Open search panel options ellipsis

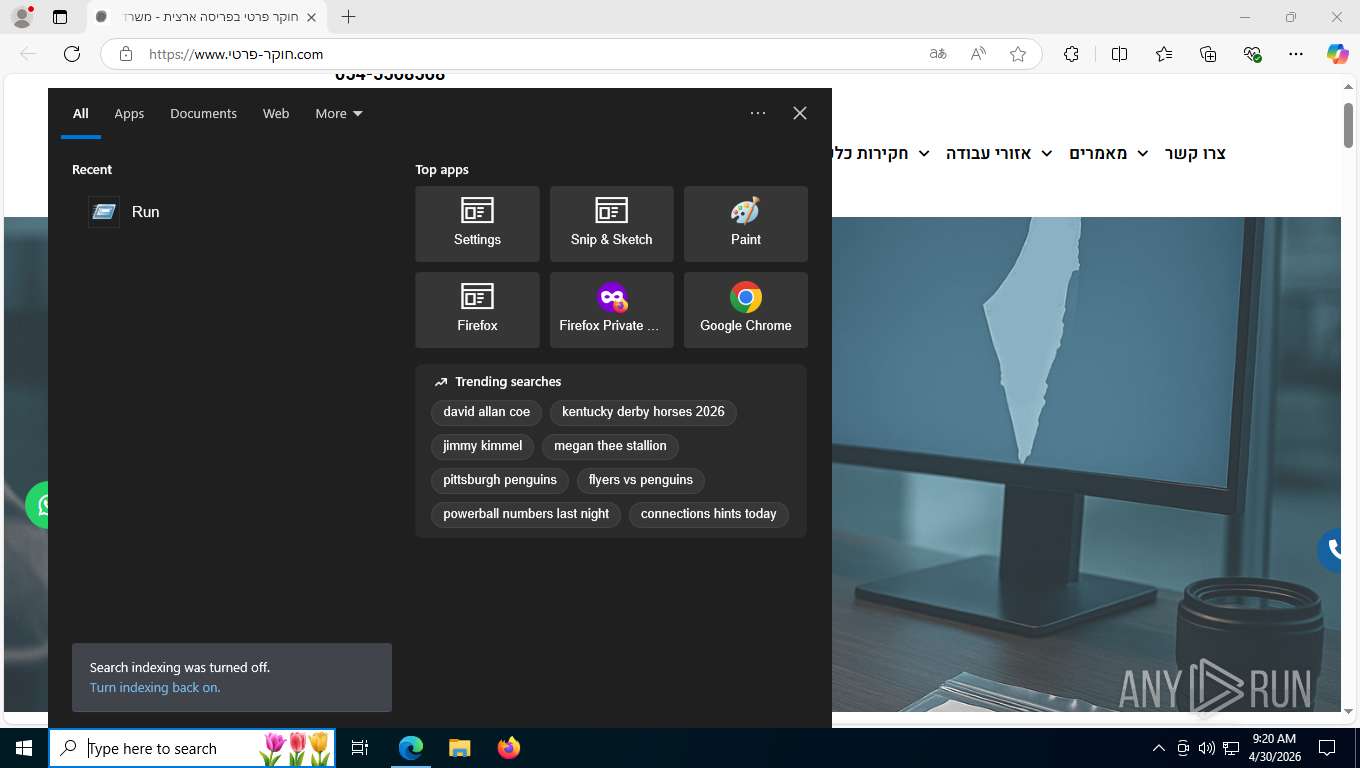coord(758,113)
